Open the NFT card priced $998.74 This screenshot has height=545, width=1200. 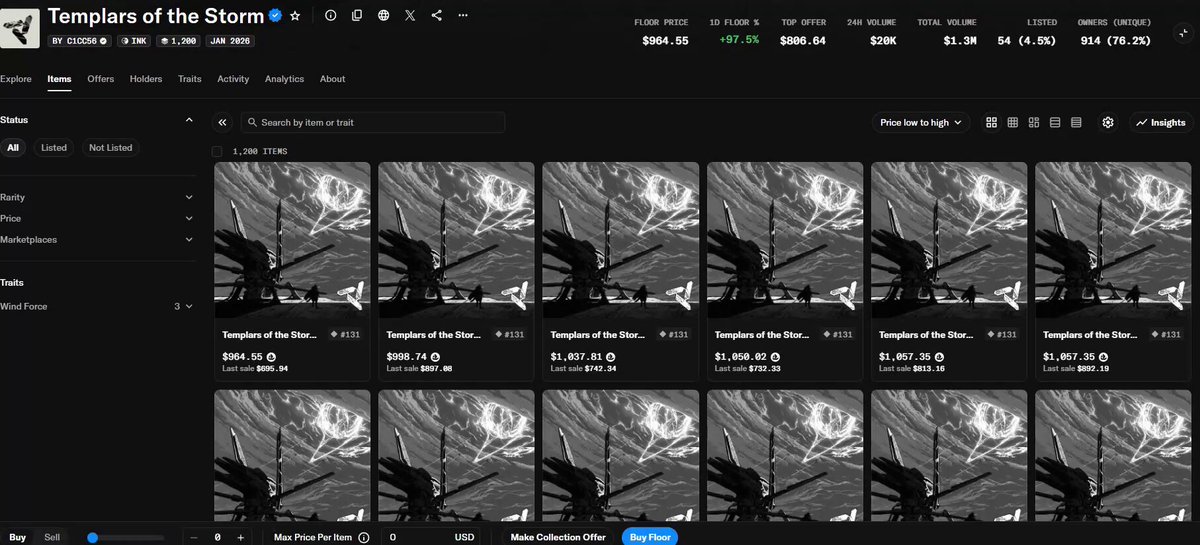pyautogui.click(x=456, y=271)
